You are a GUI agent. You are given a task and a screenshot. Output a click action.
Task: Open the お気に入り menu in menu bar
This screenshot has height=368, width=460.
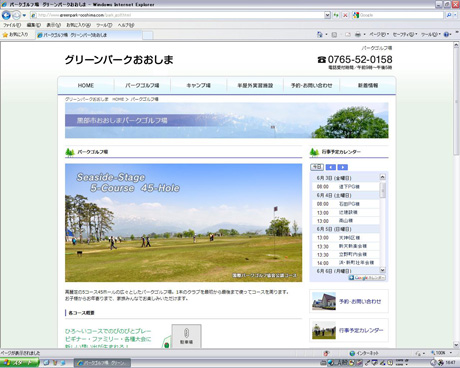[x=78, y=25]
